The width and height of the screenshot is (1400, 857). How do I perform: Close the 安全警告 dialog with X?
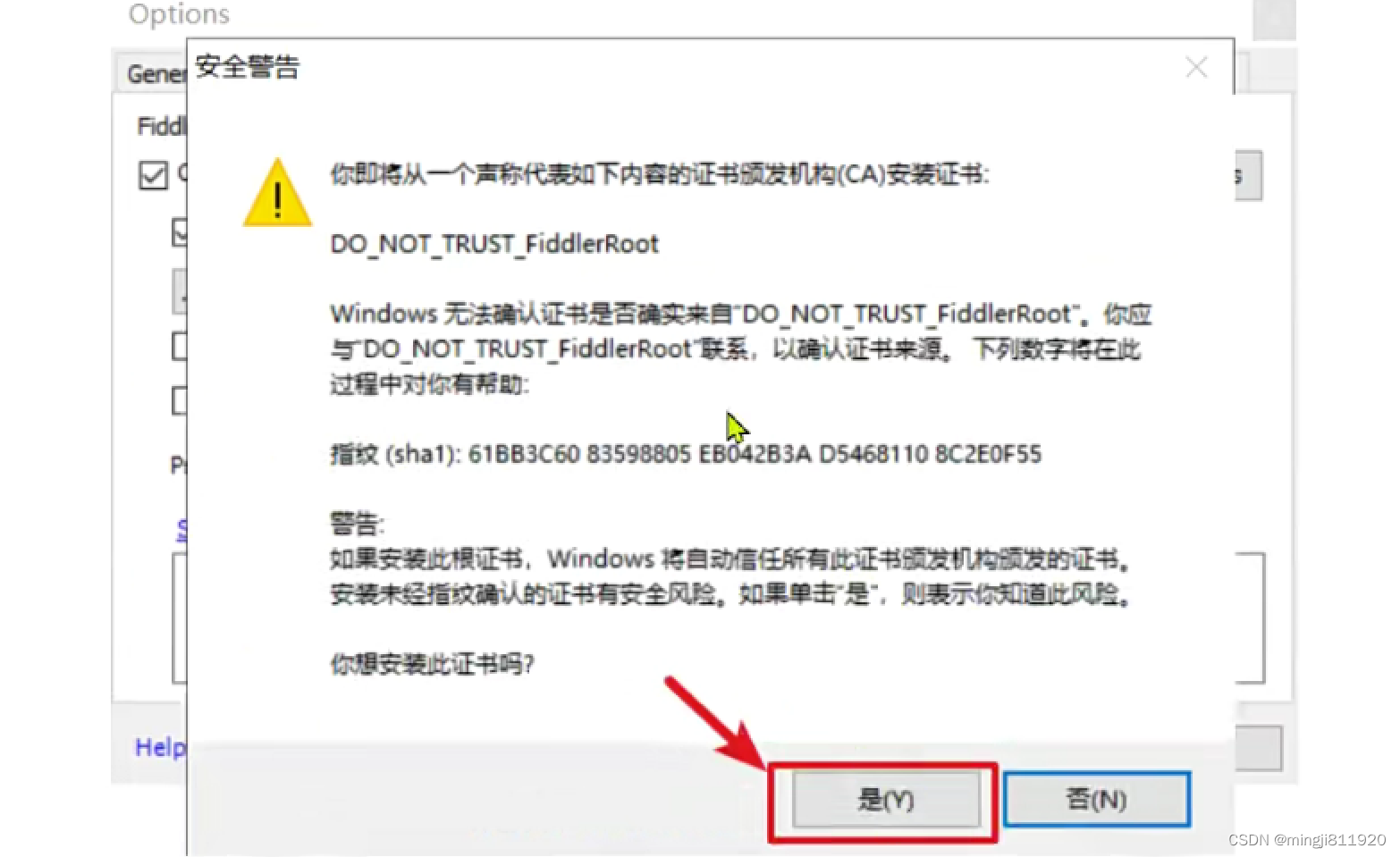pyautogui.click(x=1196, y=67)
